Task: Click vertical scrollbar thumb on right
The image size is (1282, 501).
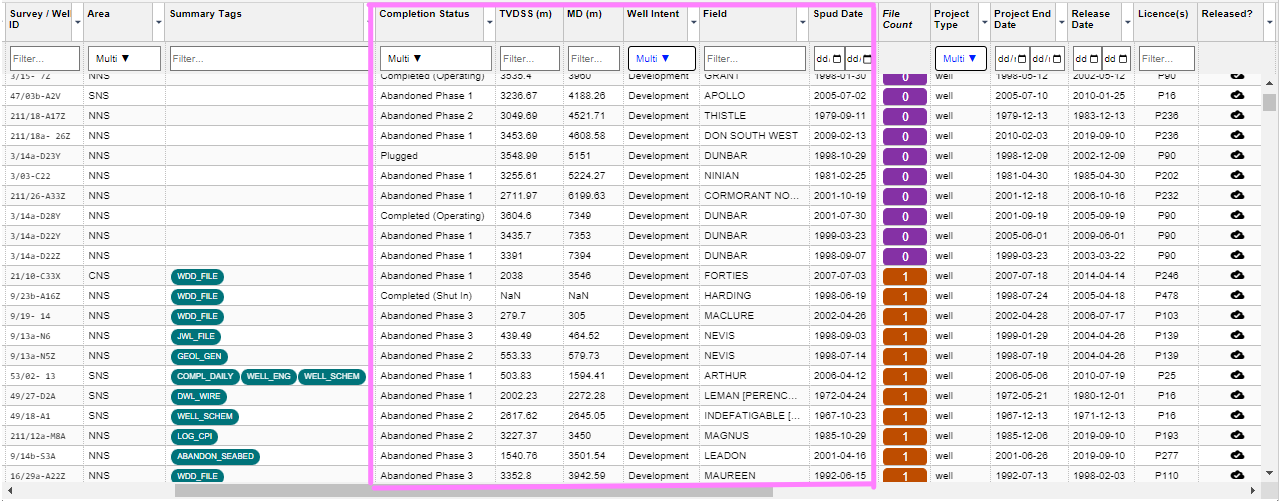Action: coord(1269,103)
